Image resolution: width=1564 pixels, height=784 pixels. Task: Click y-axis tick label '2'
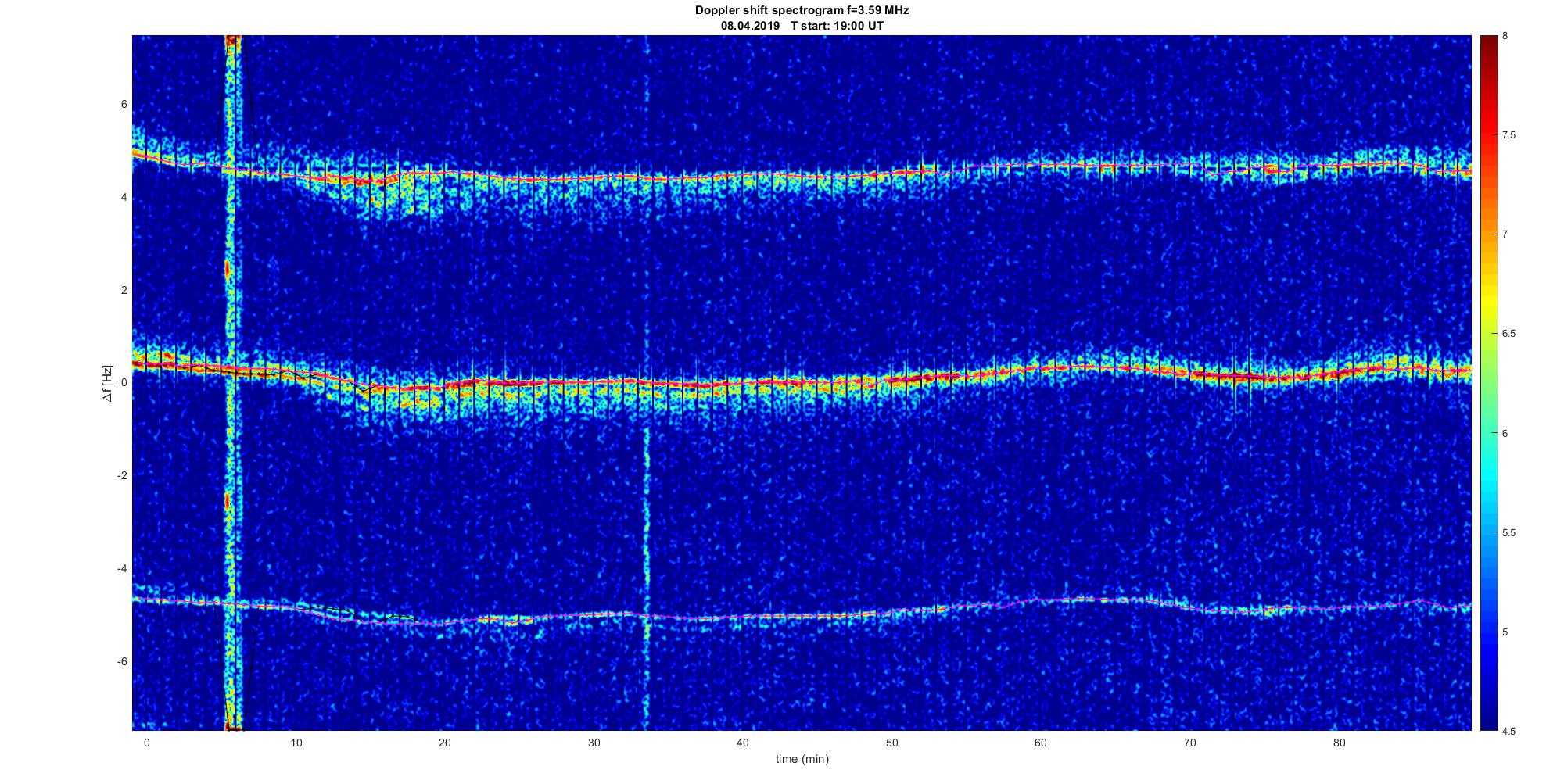[x=124, y=290]
